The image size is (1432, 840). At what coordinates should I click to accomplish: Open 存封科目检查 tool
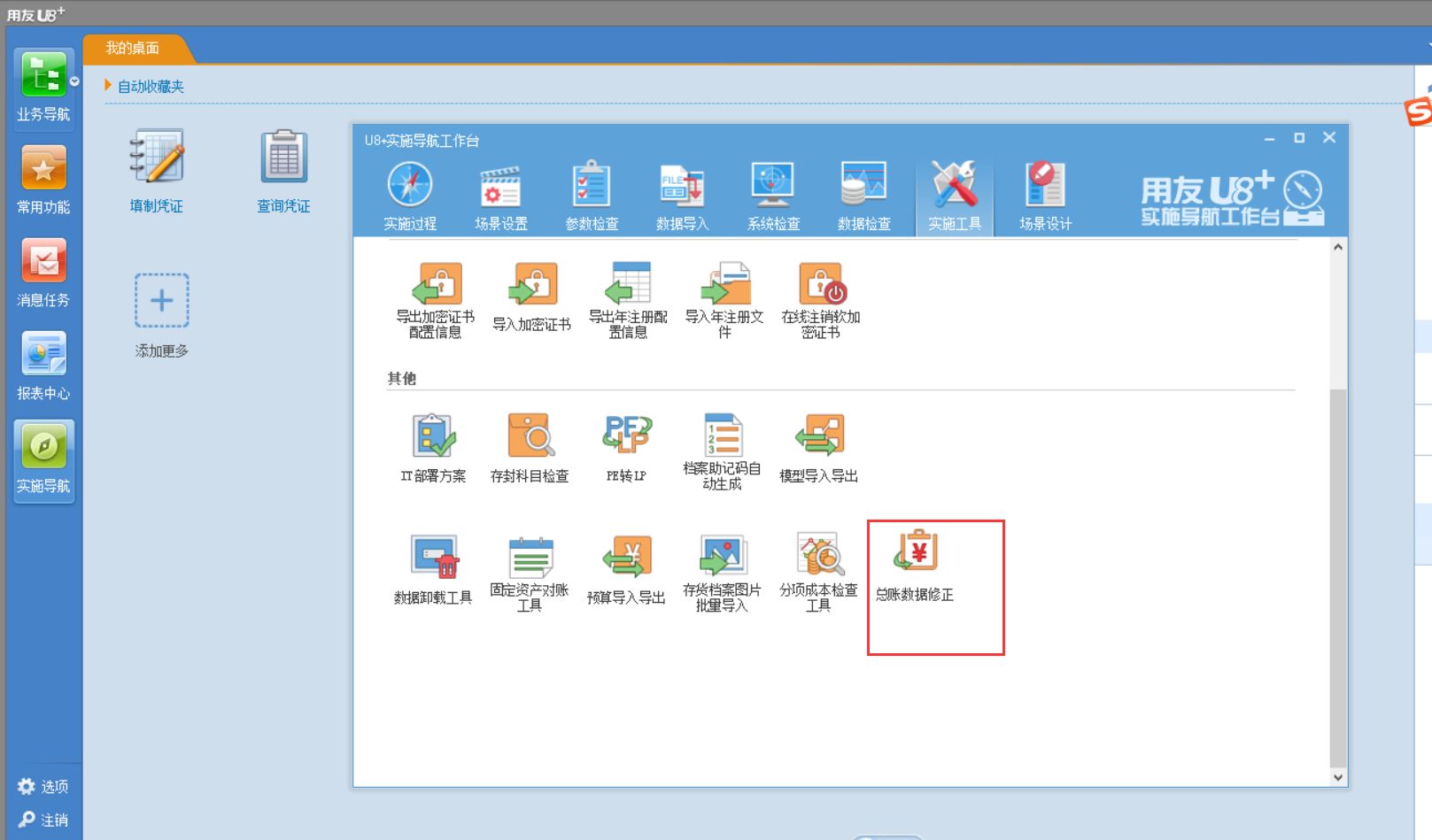[x=530, y=449]
